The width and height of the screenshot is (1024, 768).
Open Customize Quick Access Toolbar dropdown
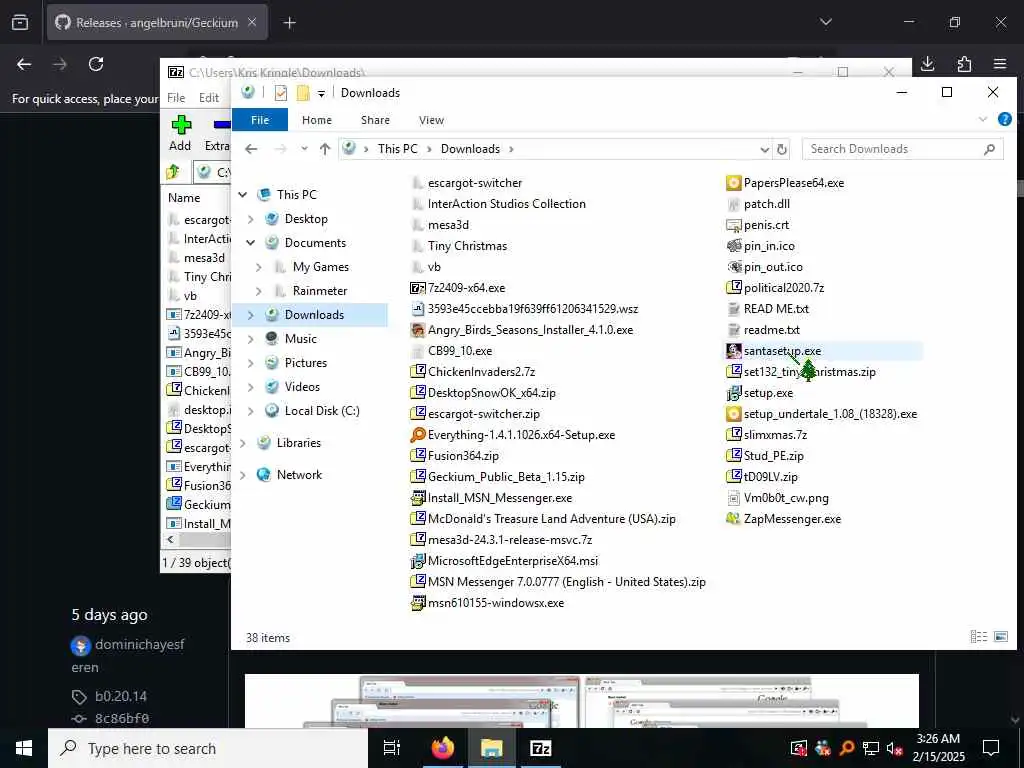click(321, 93)
